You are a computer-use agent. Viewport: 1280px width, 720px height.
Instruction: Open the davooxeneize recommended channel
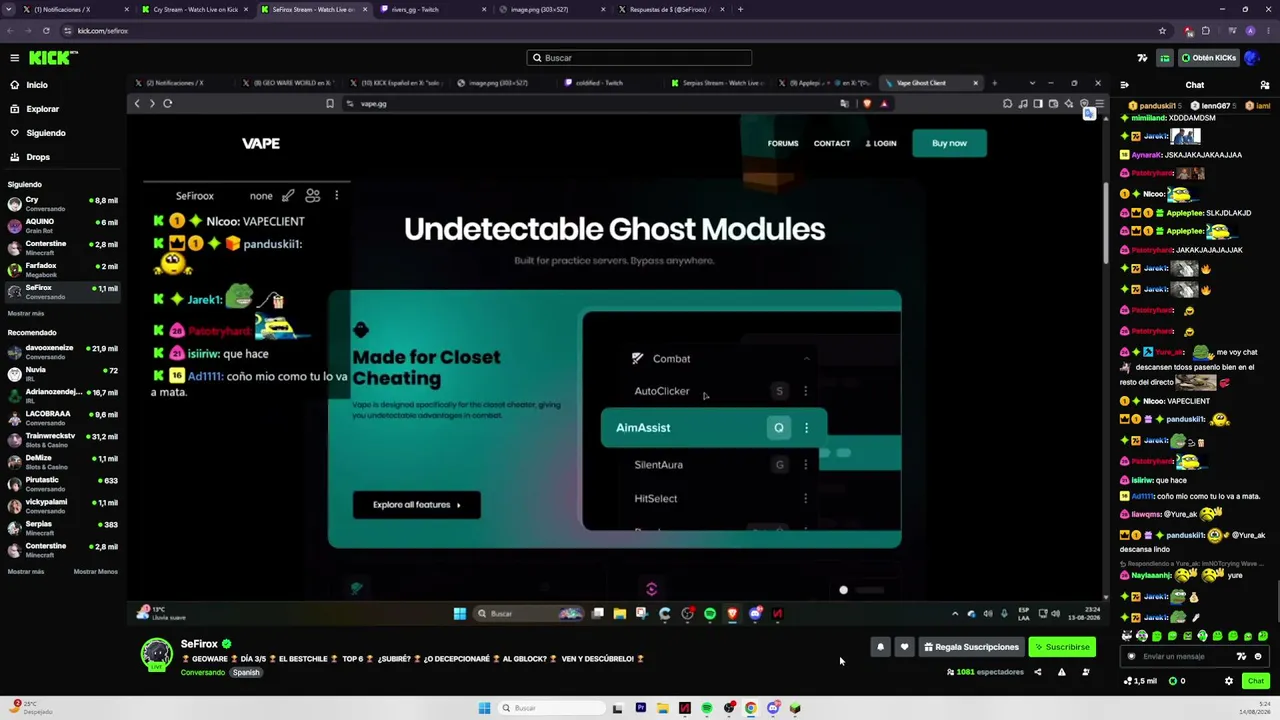coord(62,352)
